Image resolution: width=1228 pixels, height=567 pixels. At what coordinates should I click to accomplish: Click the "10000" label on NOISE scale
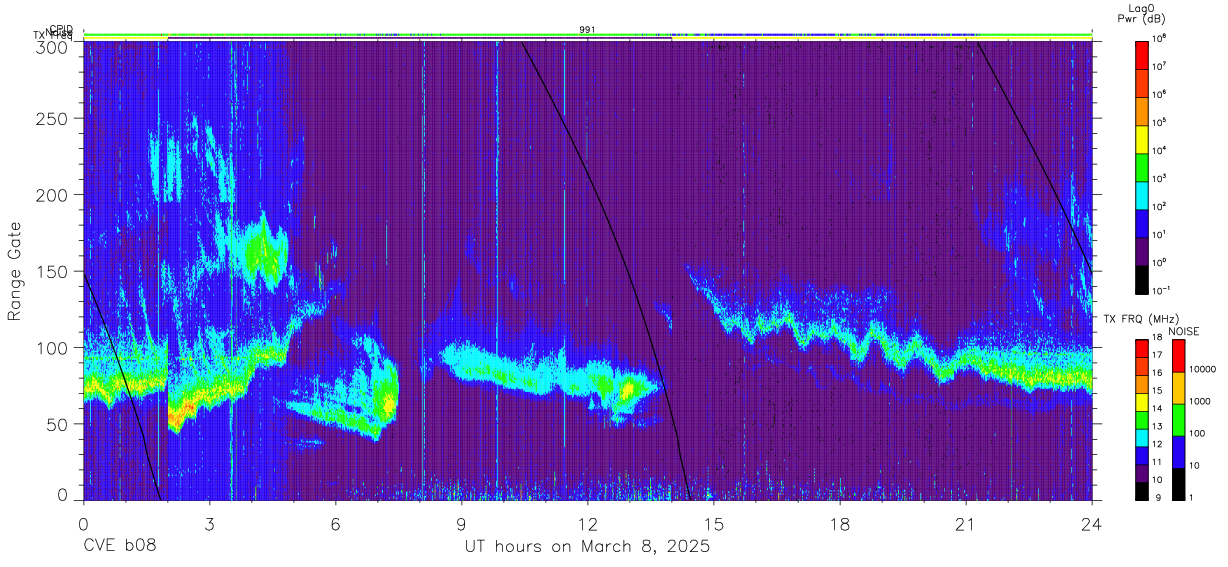[1203, 369]
